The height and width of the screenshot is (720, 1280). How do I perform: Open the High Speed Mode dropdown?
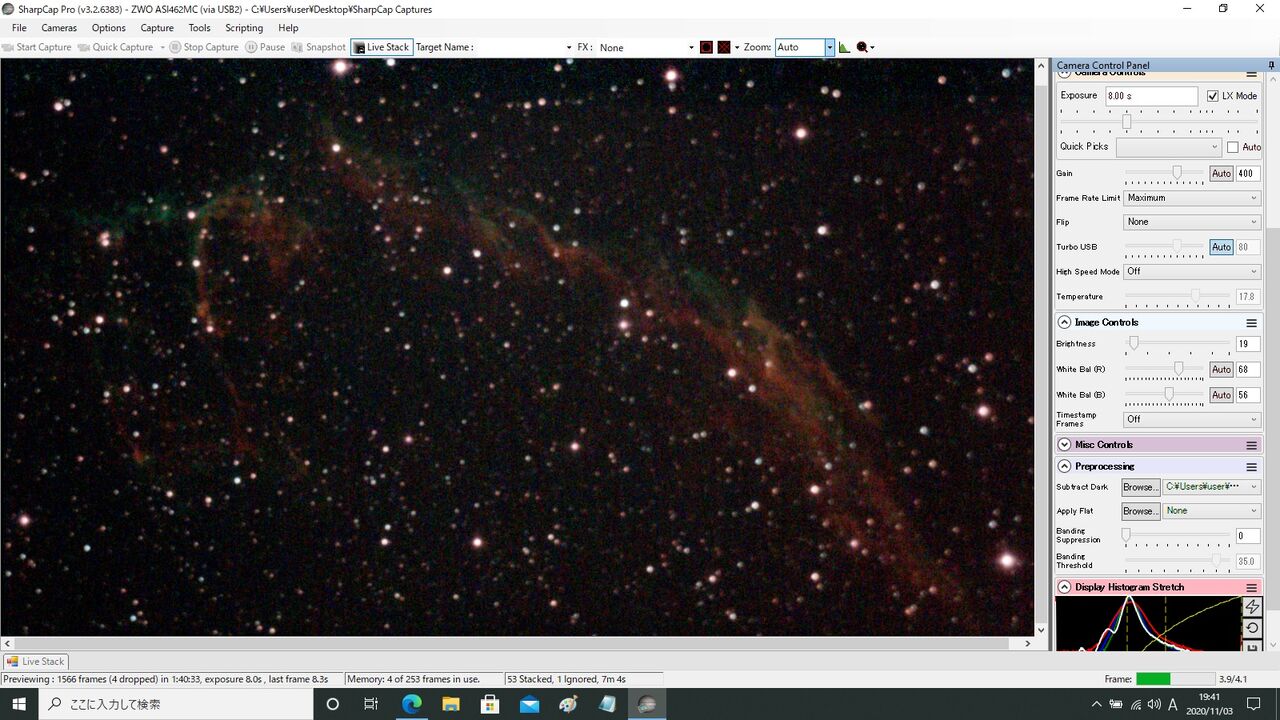(1192, 271)
